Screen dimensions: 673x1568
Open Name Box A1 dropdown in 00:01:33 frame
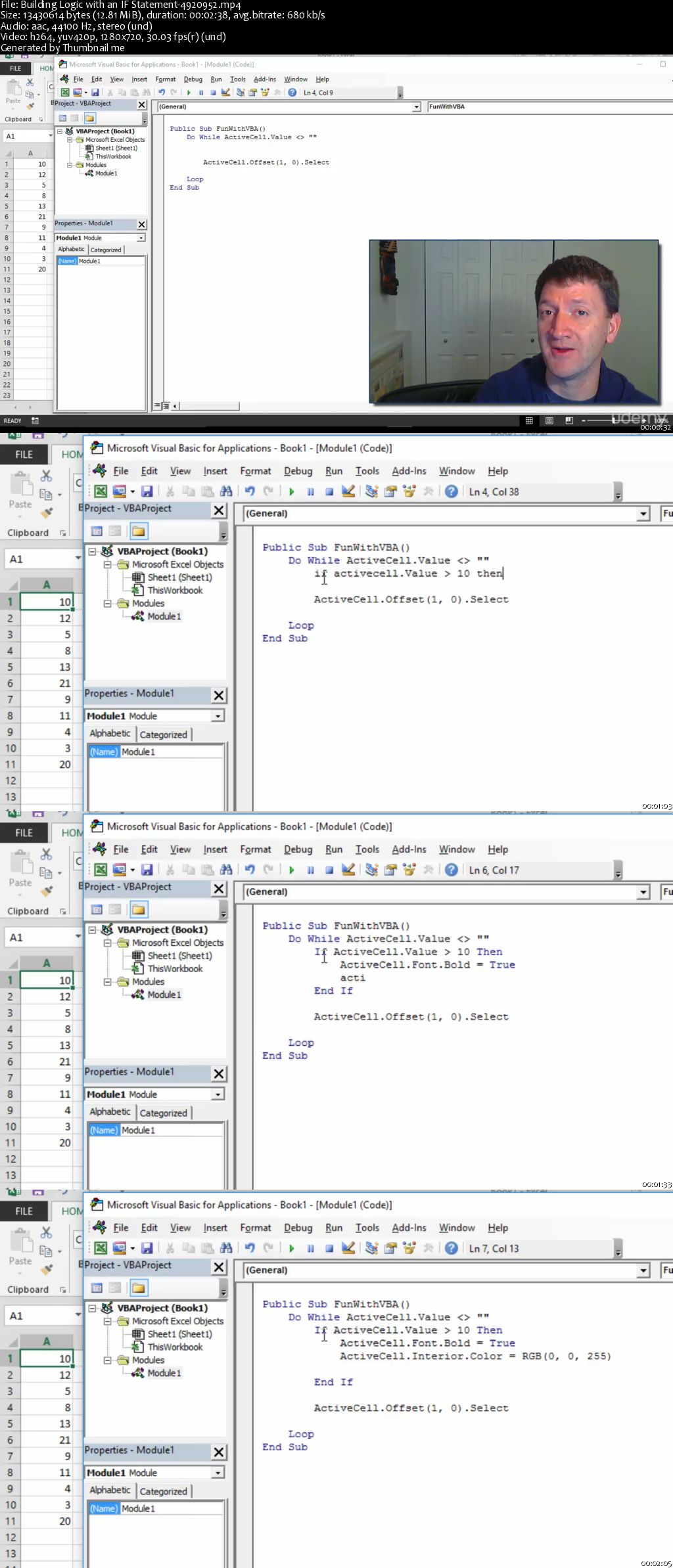point(78,937)
